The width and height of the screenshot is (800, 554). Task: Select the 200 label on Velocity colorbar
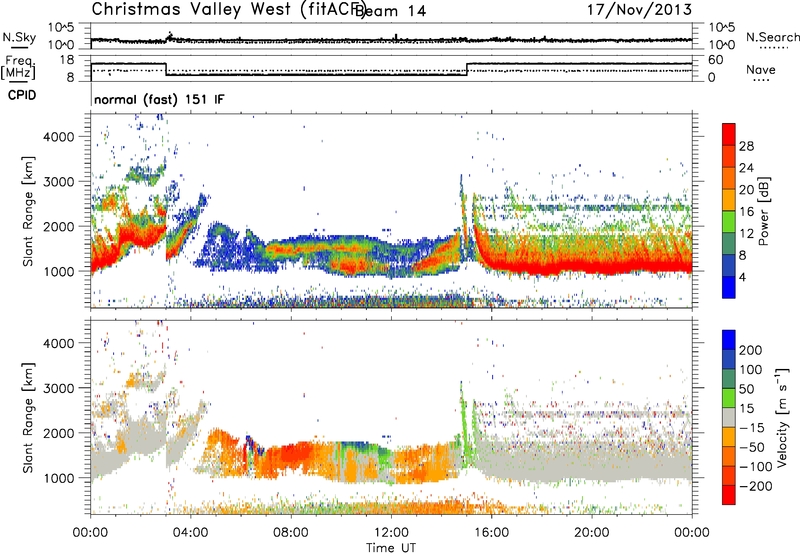pos(751,350)
